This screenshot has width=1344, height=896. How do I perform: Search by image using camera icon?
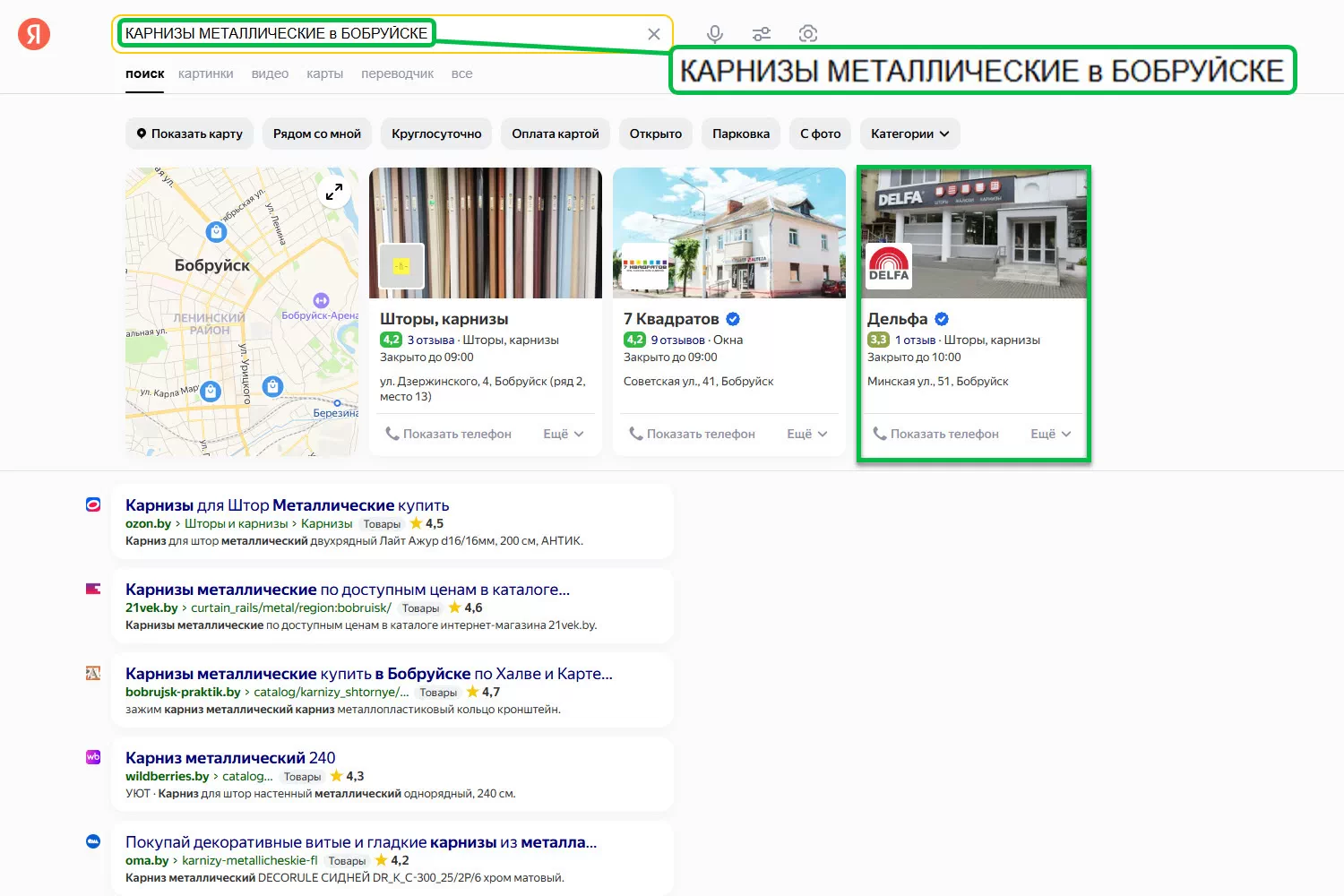808,34
